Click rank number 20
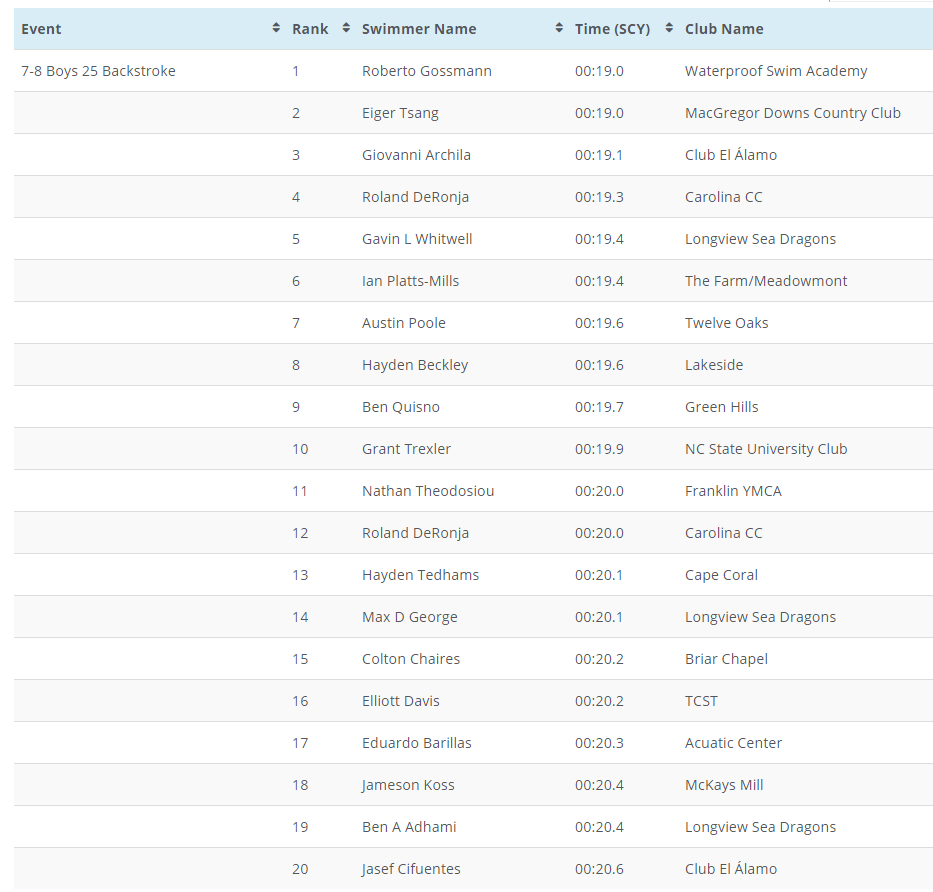This screenshot has height=892, width=933. pos(300,869)
